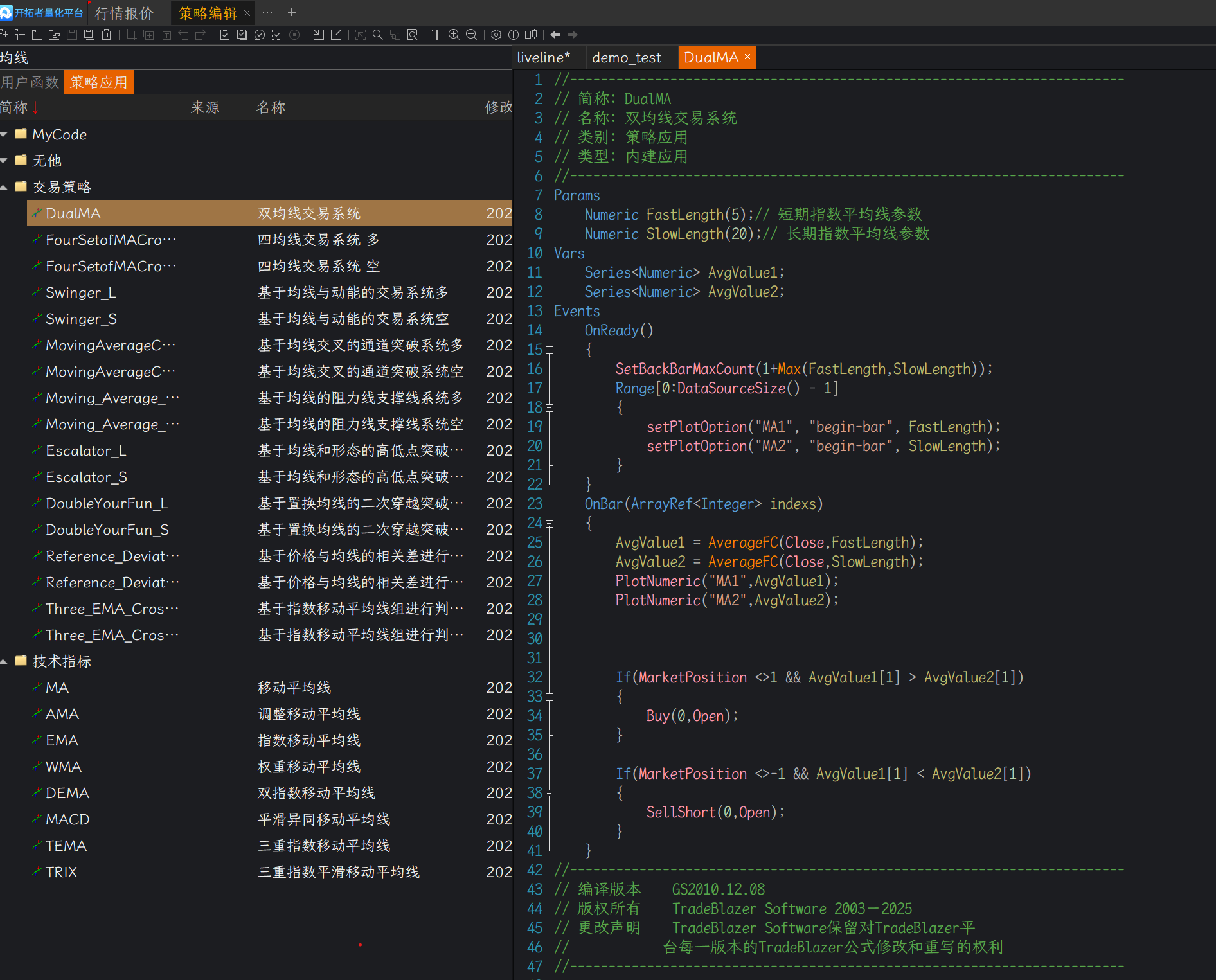The image size is (1216, 980).
Task: Collapse code block at line 24
Action: (x=550, y=524)
